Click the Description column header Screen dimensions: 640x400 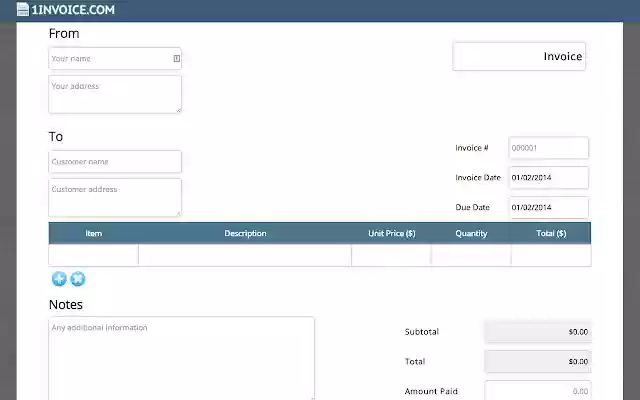pos(245,233)
